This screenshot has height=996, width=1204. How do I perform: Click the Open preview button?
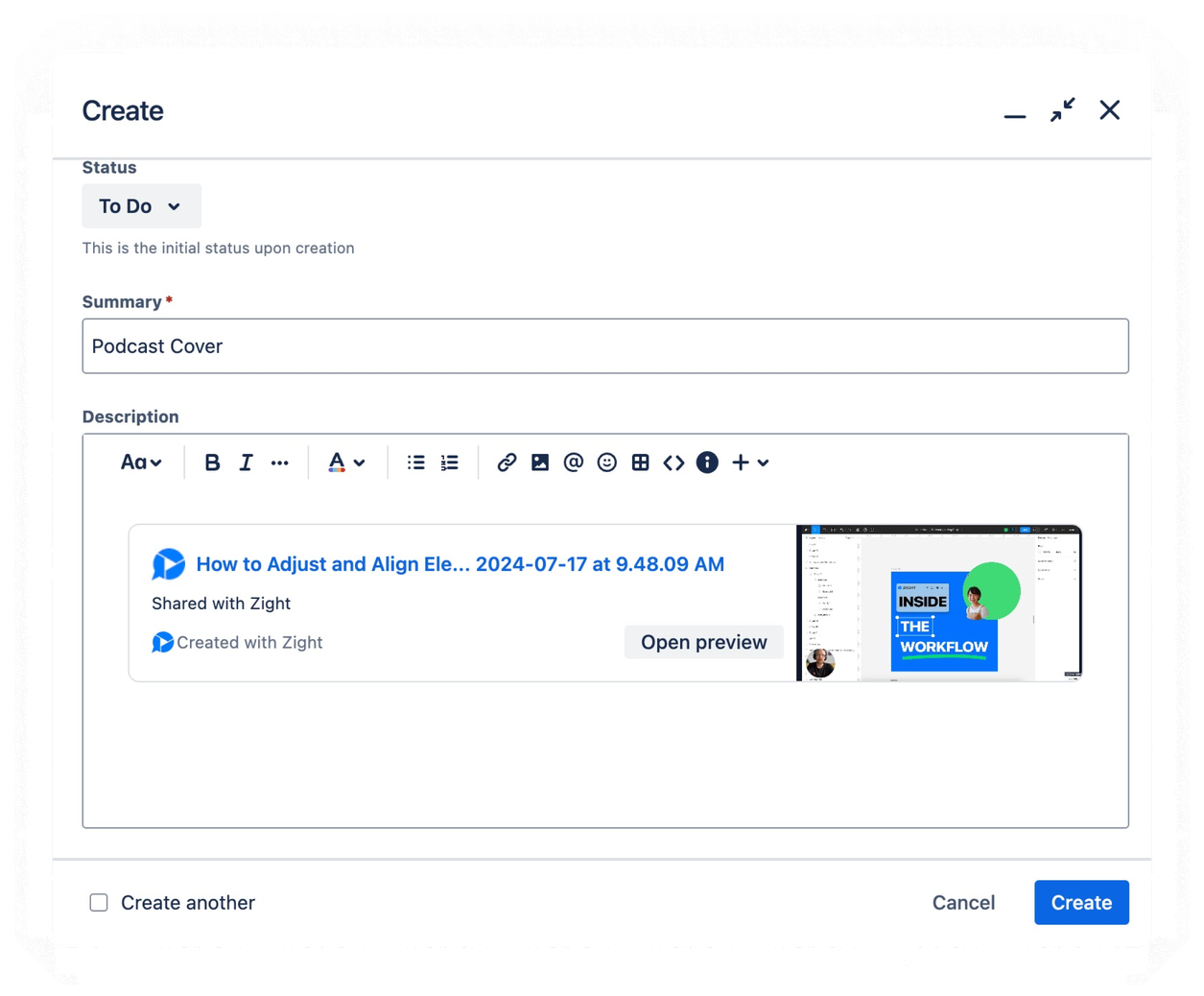tap(704, 642)
